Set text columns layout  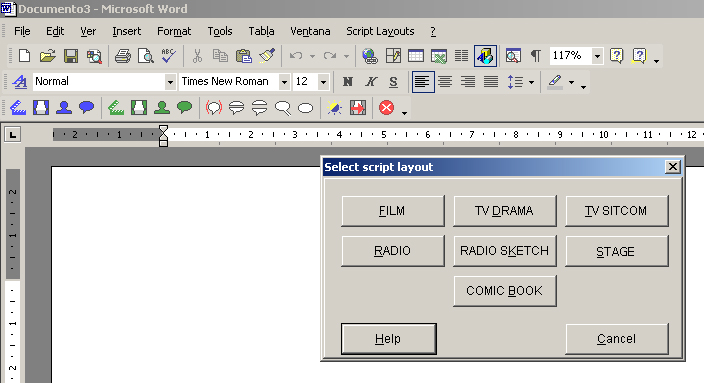pos(462,56)
